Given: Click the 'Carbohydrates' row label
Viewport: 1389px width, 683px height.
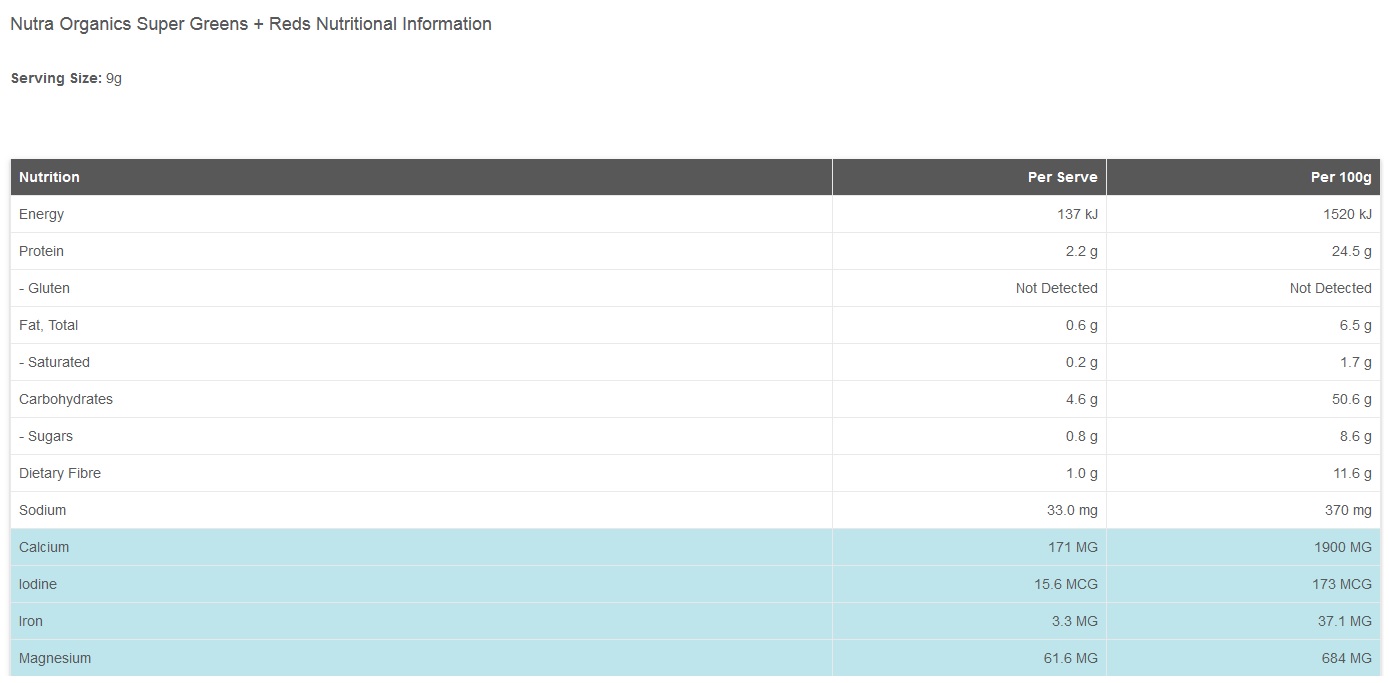Looking at the screenshot, I should coord(66,399).
